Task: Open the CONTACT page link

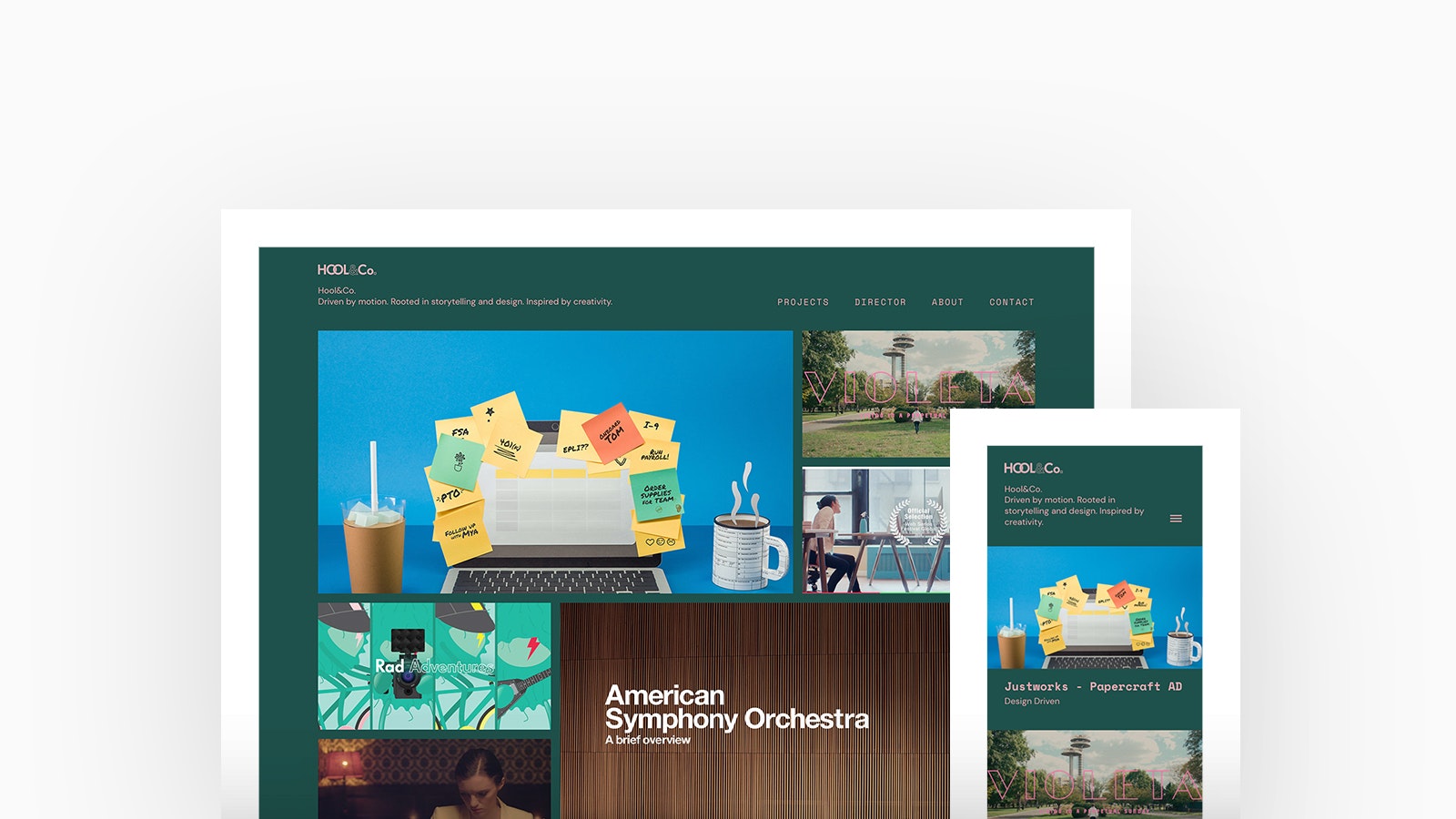Action: pyautogui.click(x=1012, y=302)
